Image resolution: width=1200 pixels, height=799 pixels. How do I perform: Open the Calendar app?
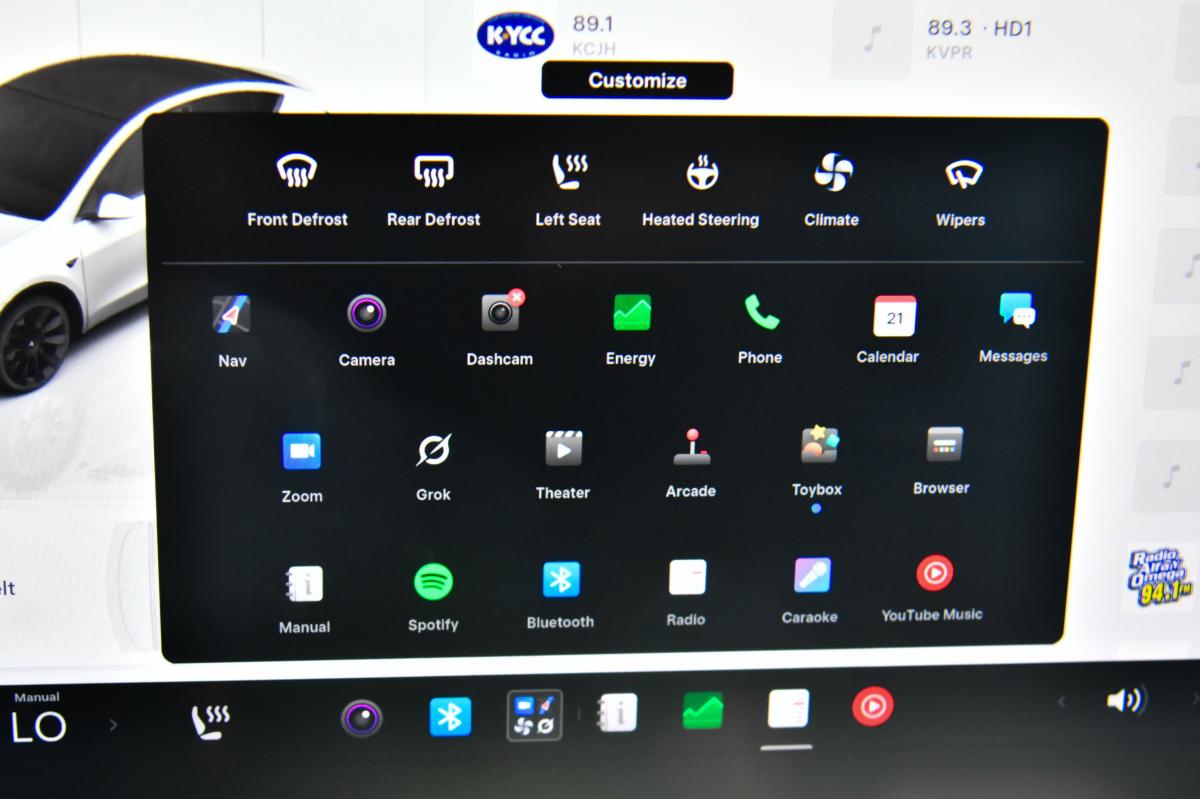coord(888,328)
